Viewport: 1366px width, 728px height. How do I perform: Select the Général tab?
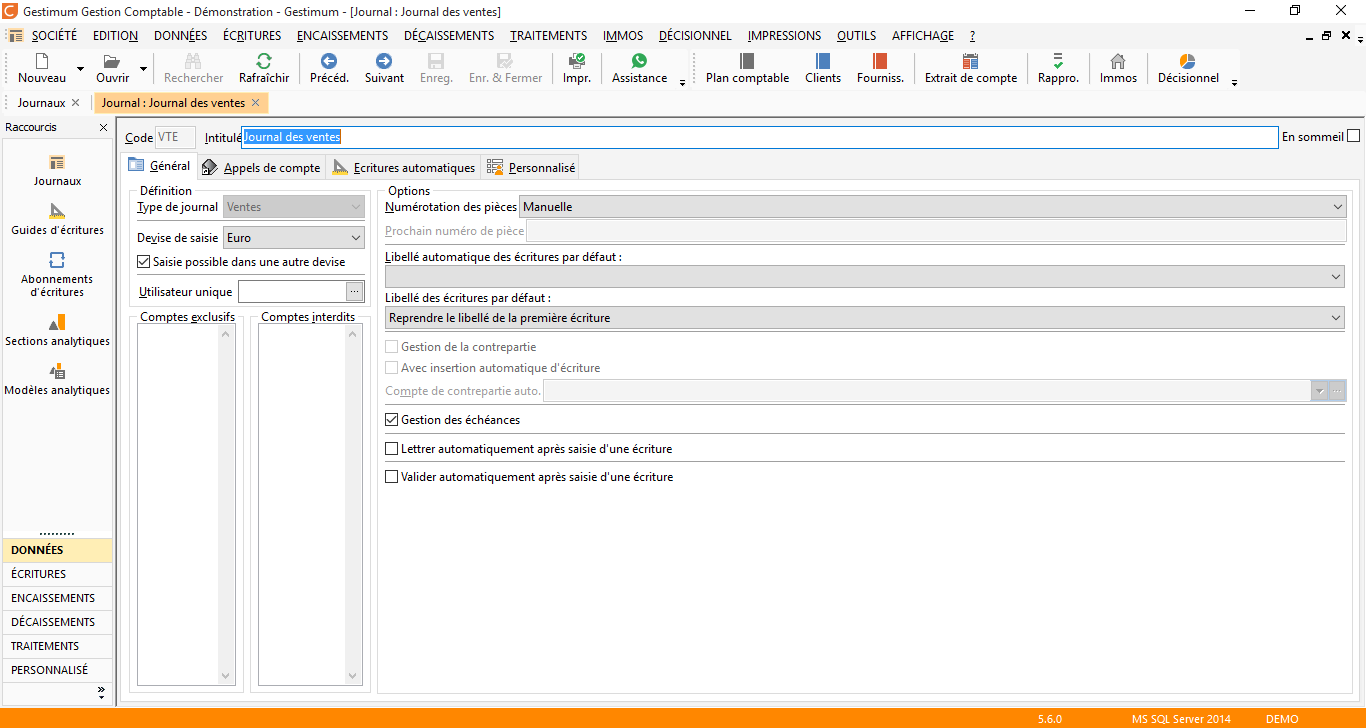tap(159, 166)
